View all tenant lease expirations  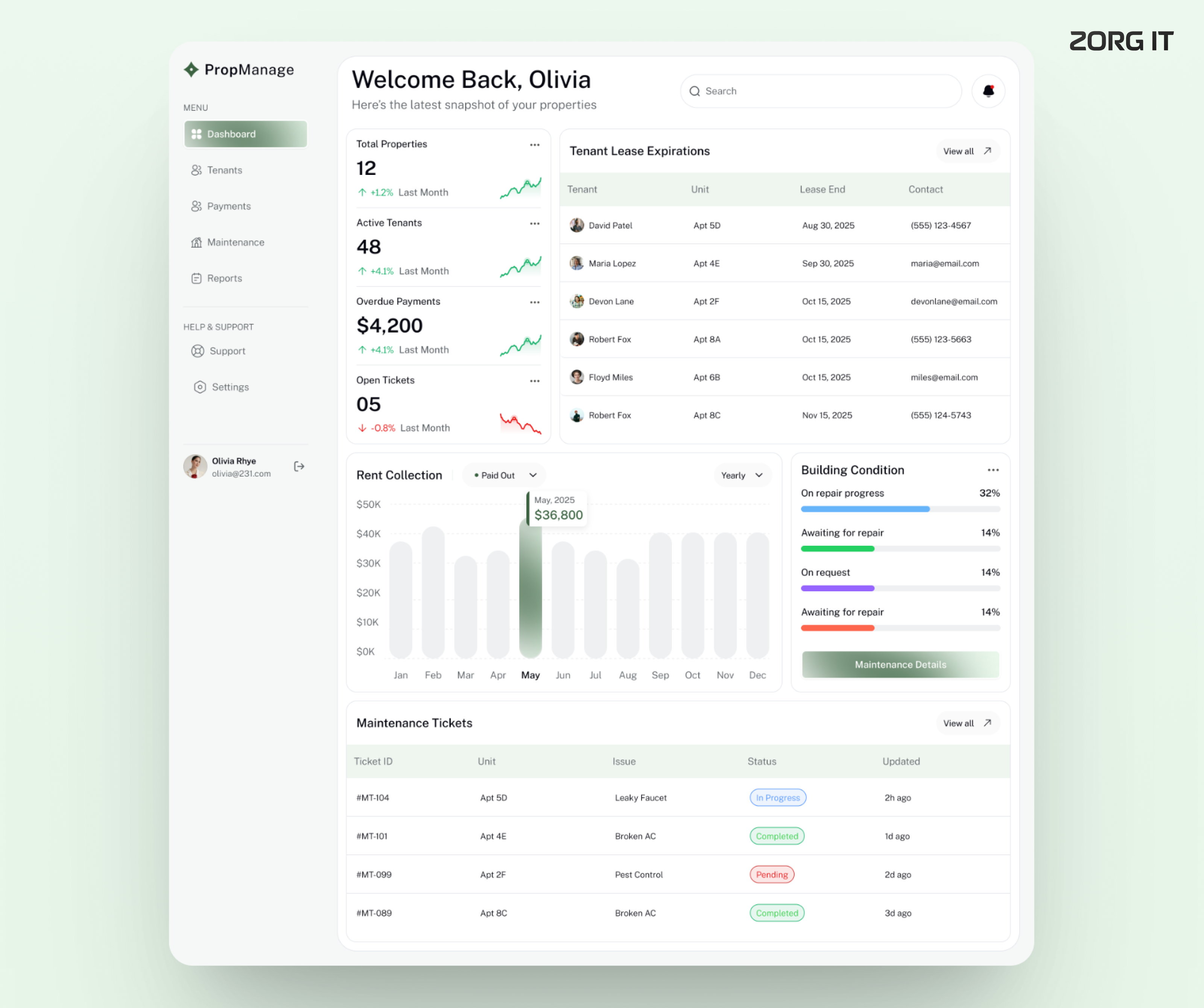[x=967, y=151]
